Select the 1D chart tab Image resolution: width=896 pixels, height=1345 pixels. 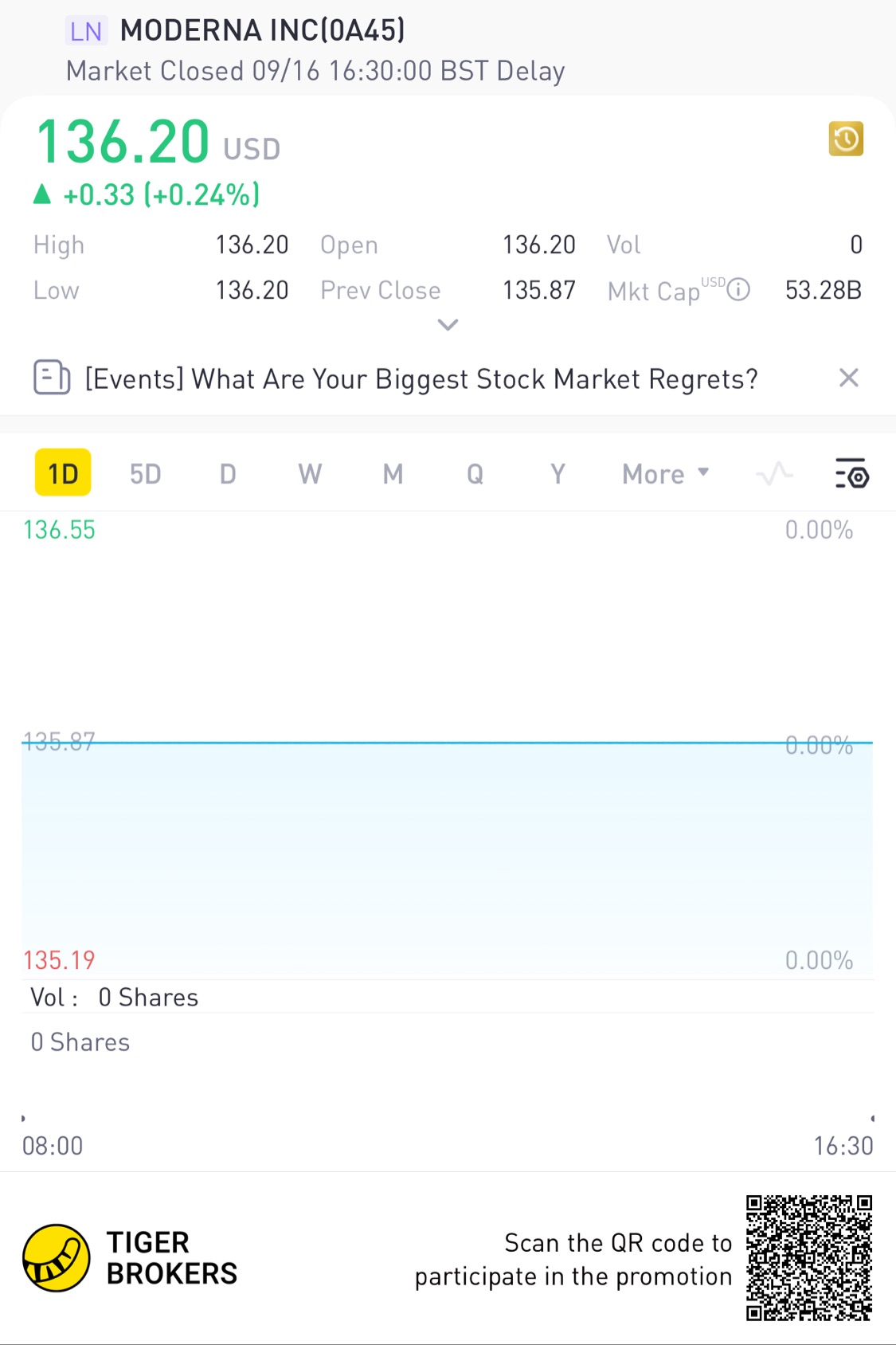[x=63, y=473]
